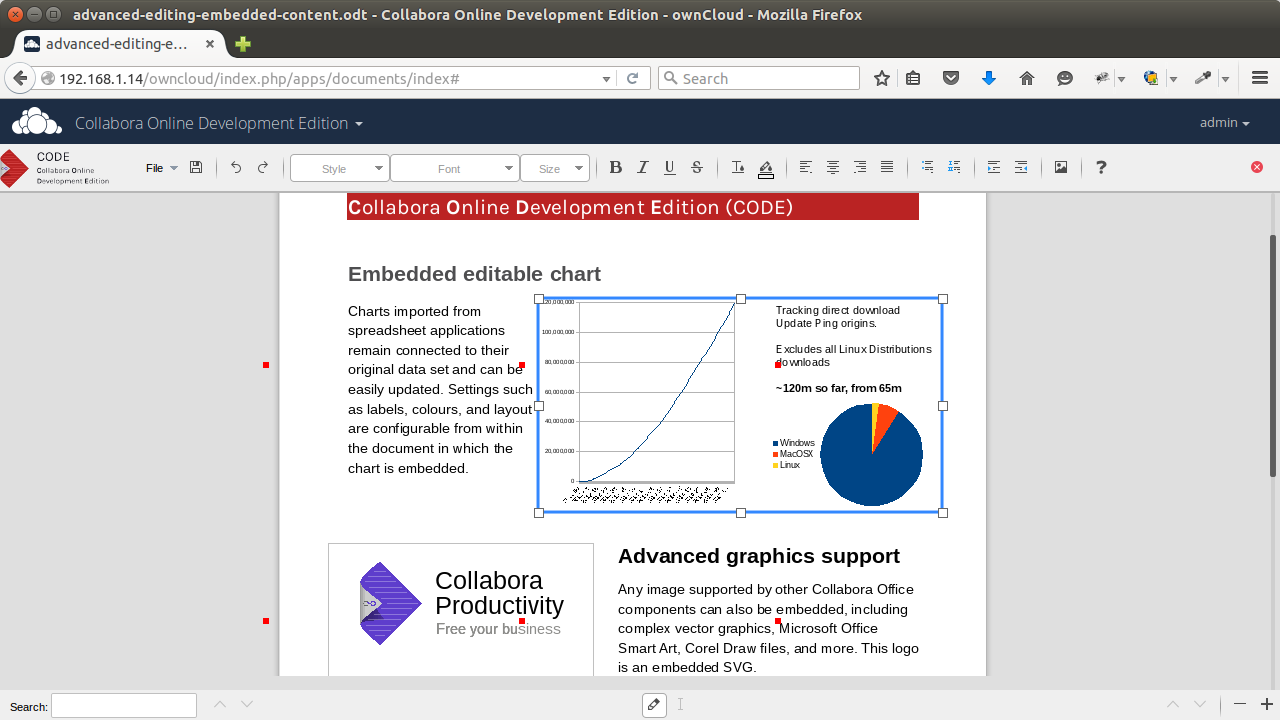Open the Style dropdown
This screenshot has height=720, width=1280.
click(339, 168)
